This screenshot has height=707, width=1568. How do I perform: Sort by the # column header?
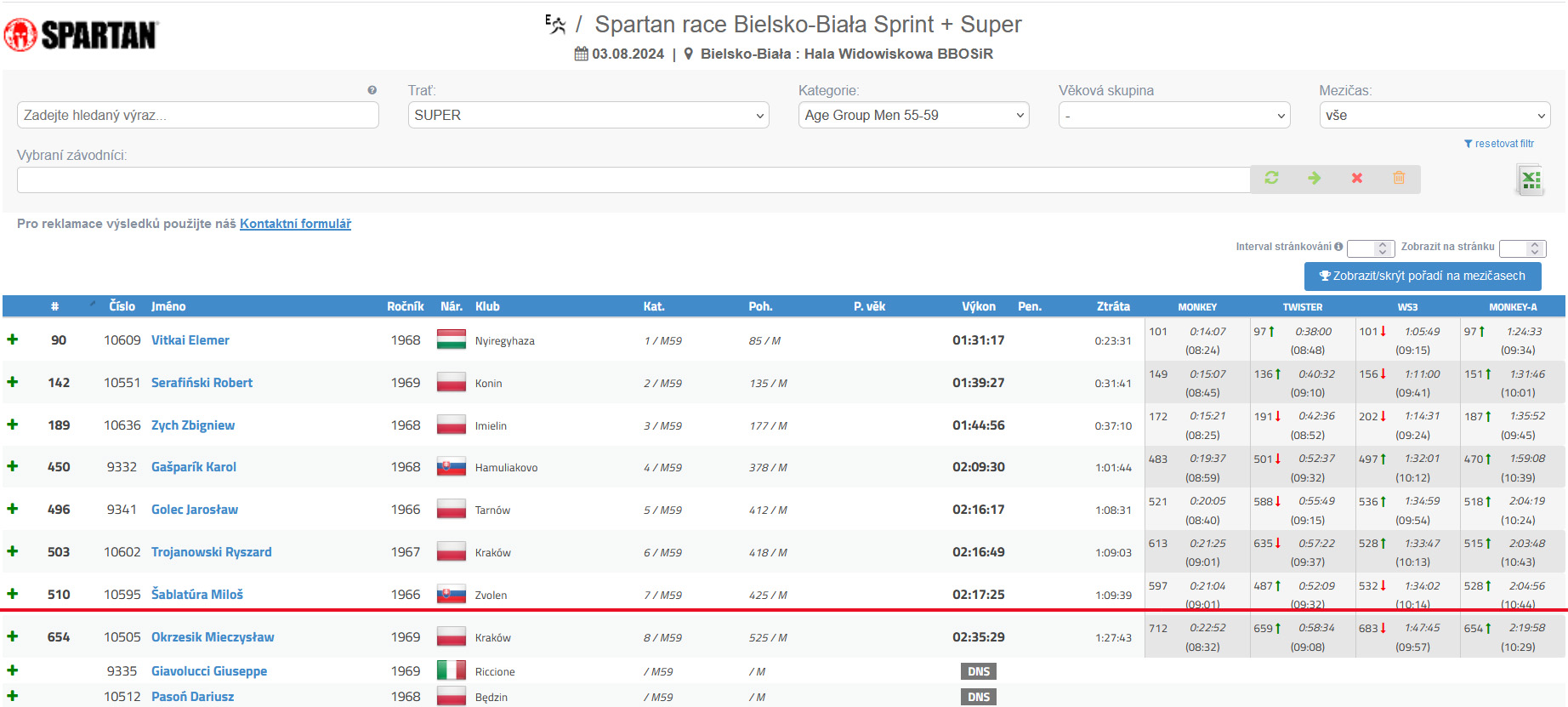point(54,306)
